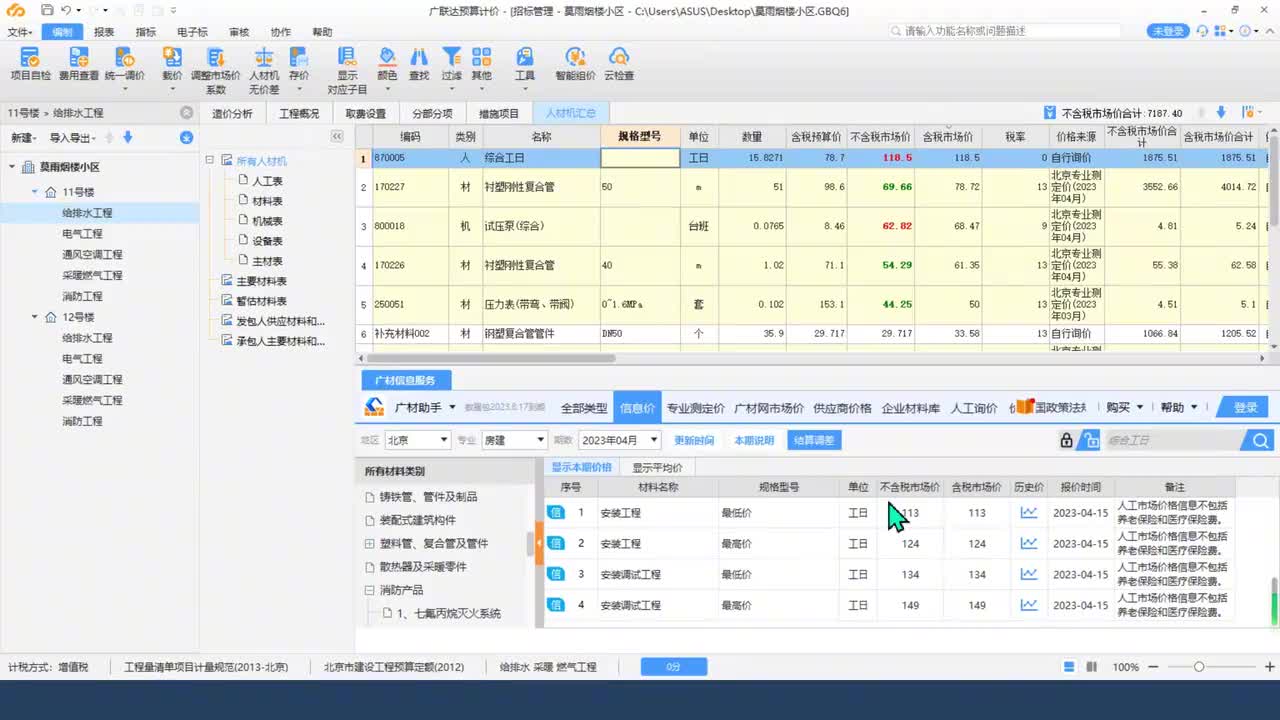Open the 新建 dropdown in project panel
The height and width of the screenshot is (720, 1280).
point(24,137)
